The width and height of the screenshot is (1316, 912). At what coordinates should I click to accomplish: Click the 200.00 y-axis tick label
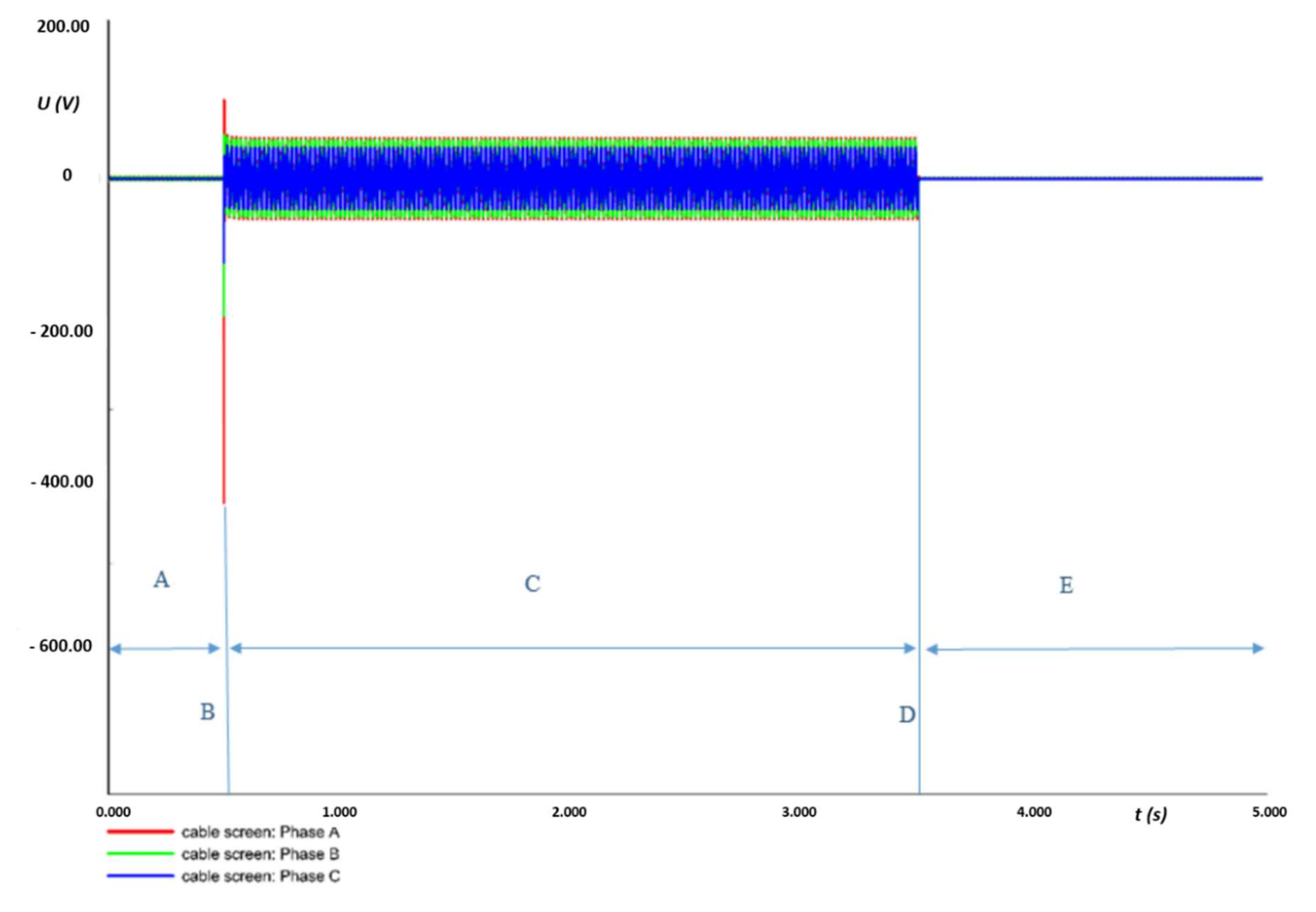(63, 27)
